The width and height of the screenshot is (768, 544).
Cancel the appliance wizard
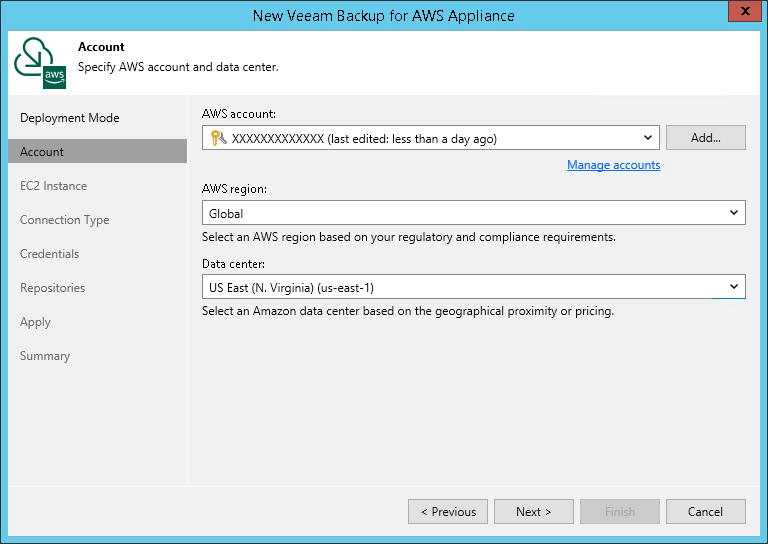point(705,511)
